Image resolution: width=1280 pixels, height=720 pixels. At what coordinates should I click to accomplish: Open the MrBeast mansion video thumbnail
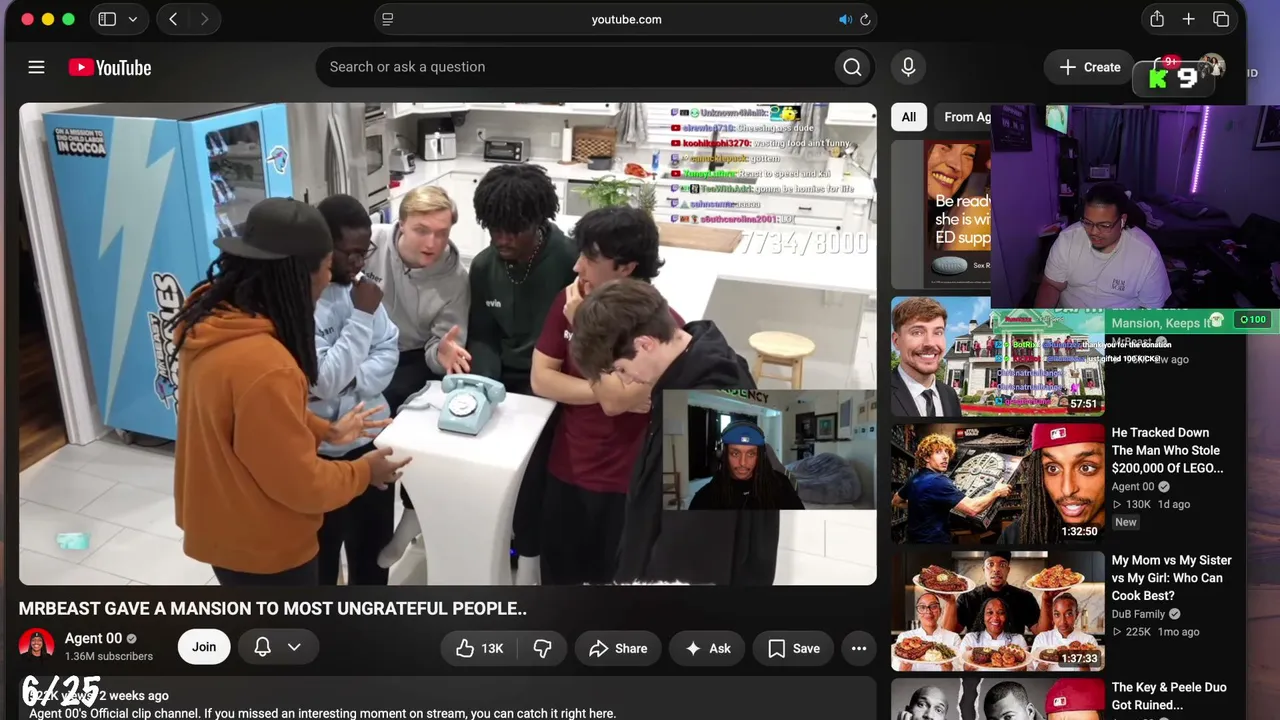point(998,356)
